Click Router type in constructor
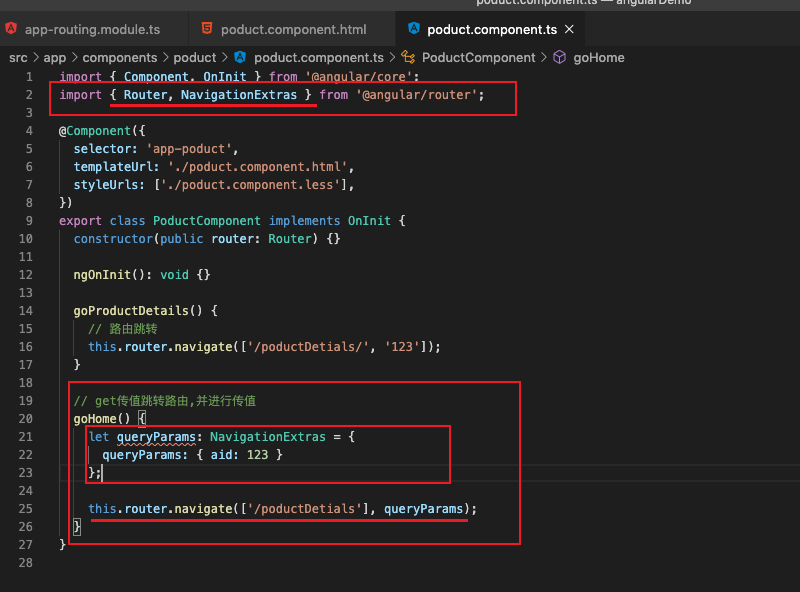The width and height of the screenshot is (800, 592). click(290, 239)
